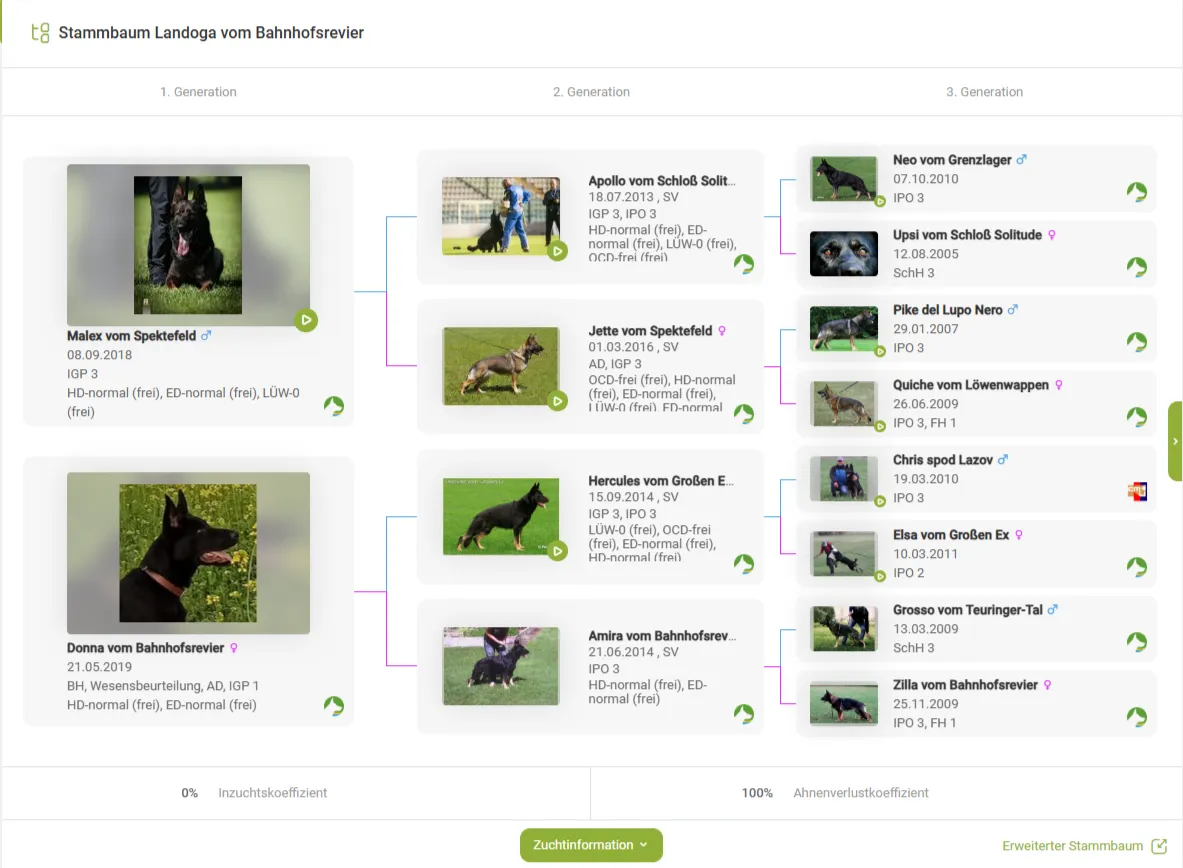This screenshot has height=868, width=1183.
Task: Click the green logo icon for Upsi vom Schloß Solitude
Action: coord(1137,267)
